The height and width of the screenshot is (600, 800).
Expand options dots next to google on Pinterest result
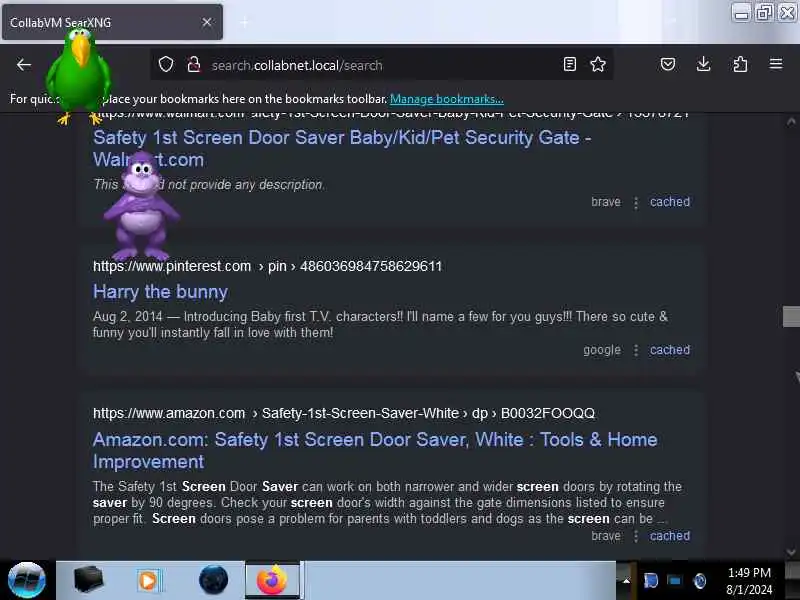point(636,351)
